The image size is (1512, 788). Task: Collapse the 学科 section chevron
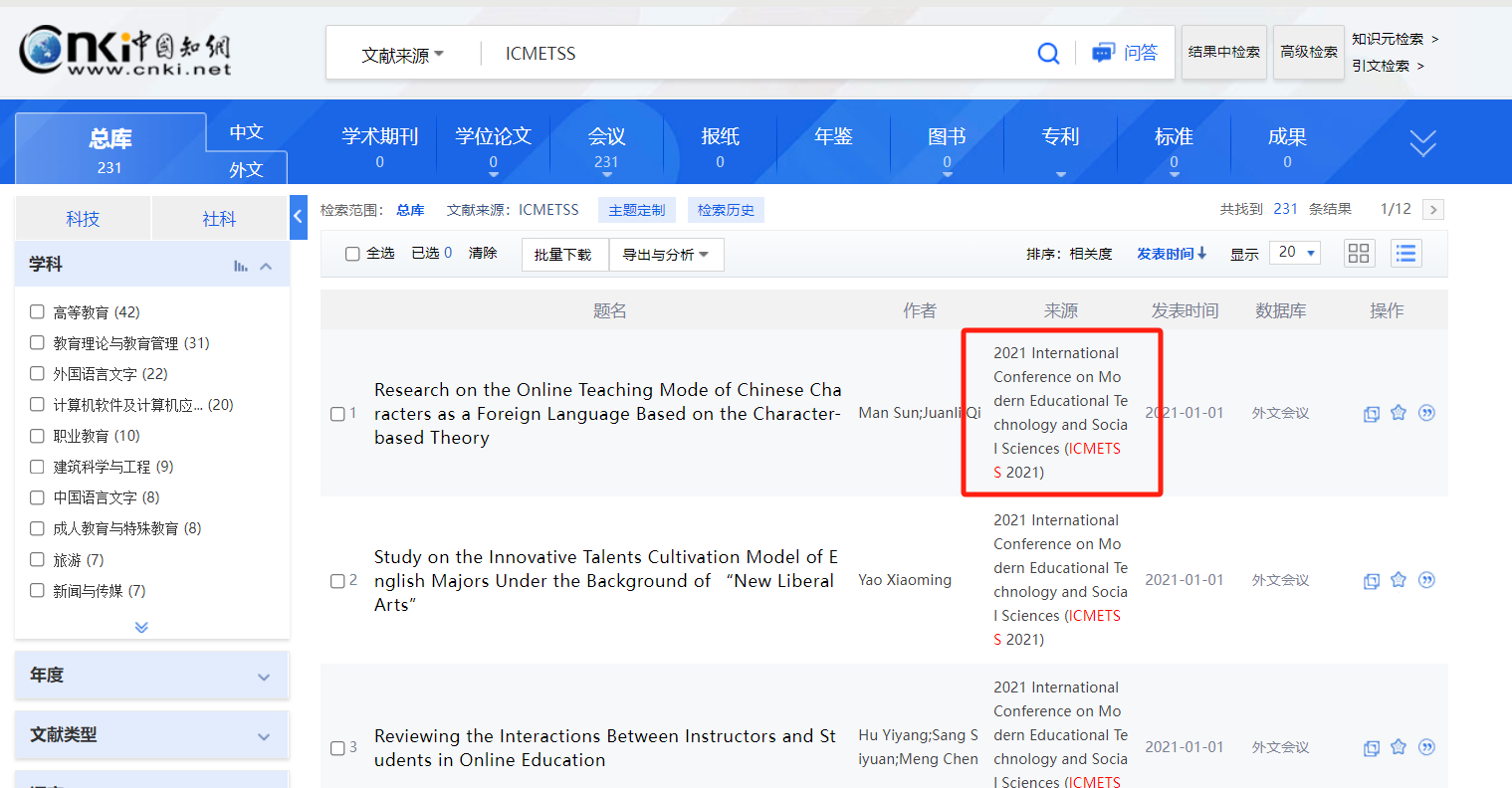point(266,266)
